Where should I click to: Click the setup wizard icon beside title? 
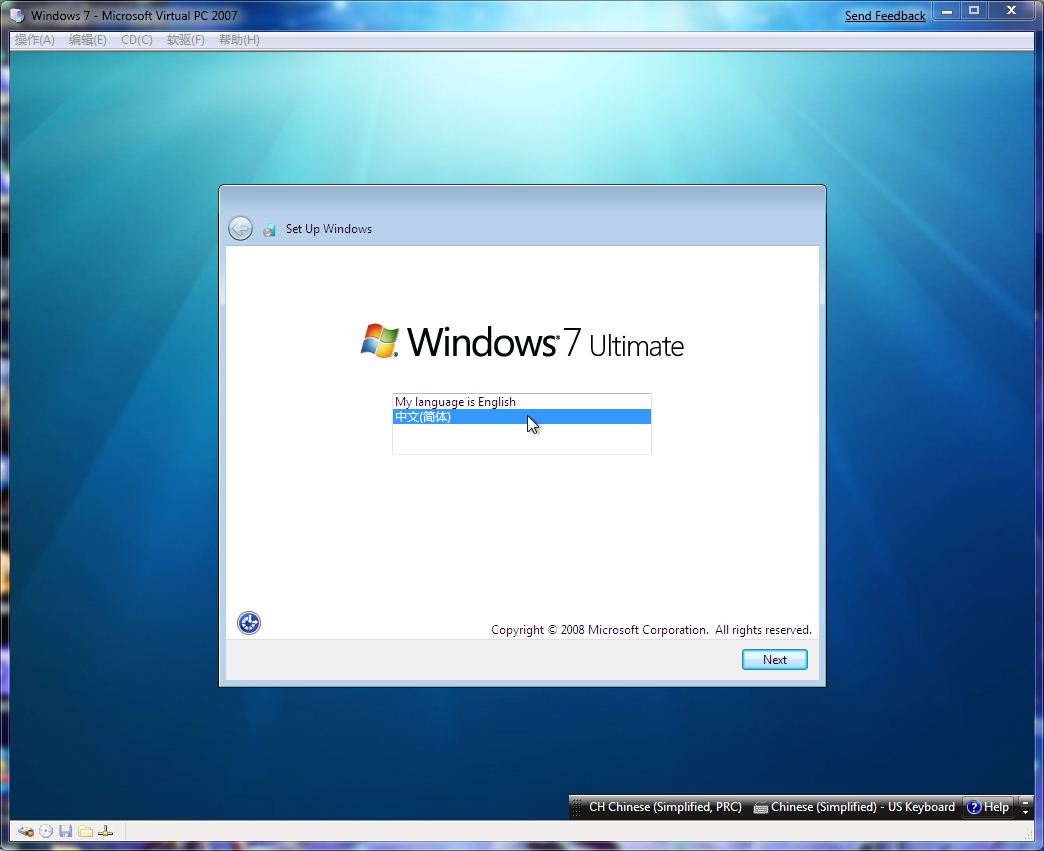pos(269,230)
